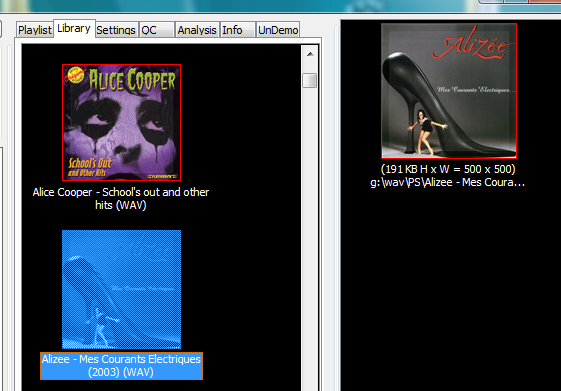Open the Settings tab
561x391 pixels.
pos(116,30)
